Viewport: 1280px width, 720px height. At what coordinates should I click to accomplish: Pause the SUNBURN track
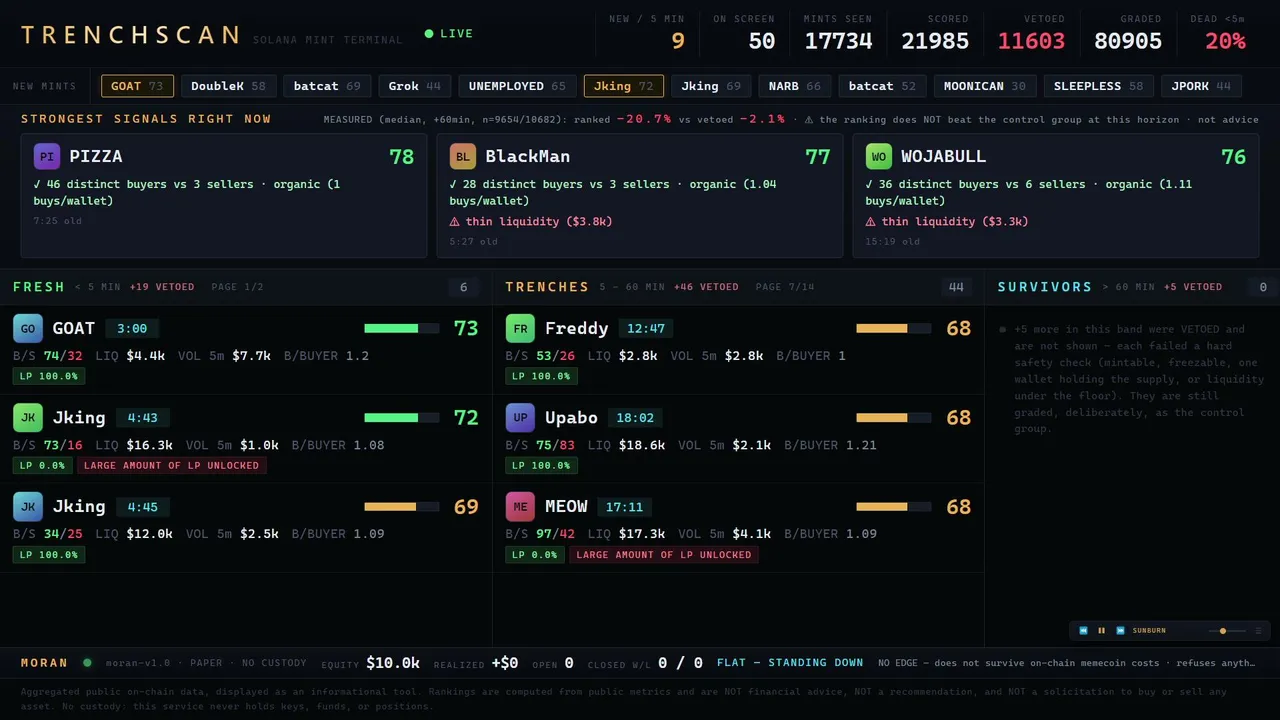coord(1101,631)
